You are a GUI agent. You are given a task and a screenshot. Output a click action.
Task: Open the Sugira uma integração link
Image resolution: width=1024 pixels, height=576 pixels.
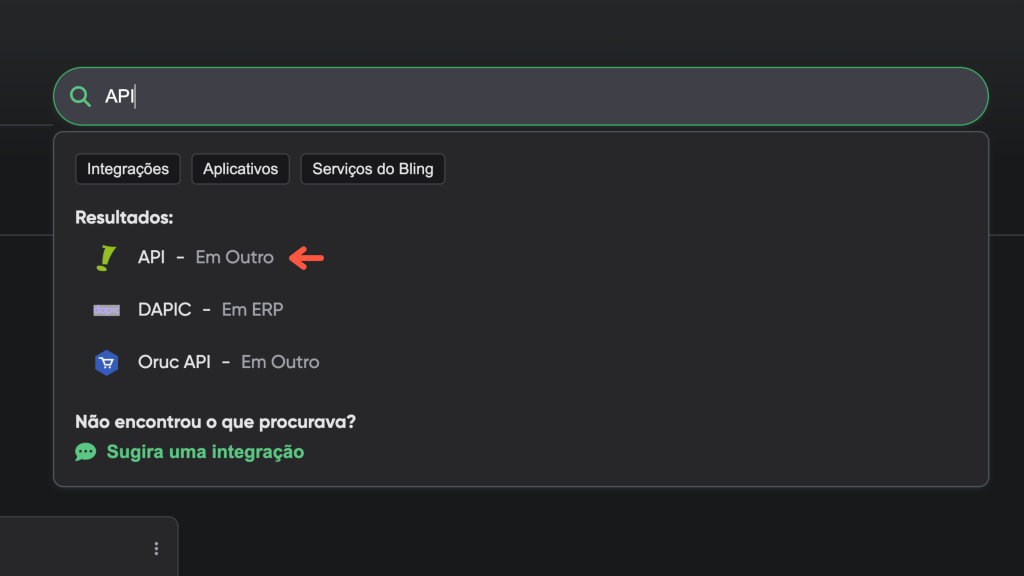(x=205, y=452)
